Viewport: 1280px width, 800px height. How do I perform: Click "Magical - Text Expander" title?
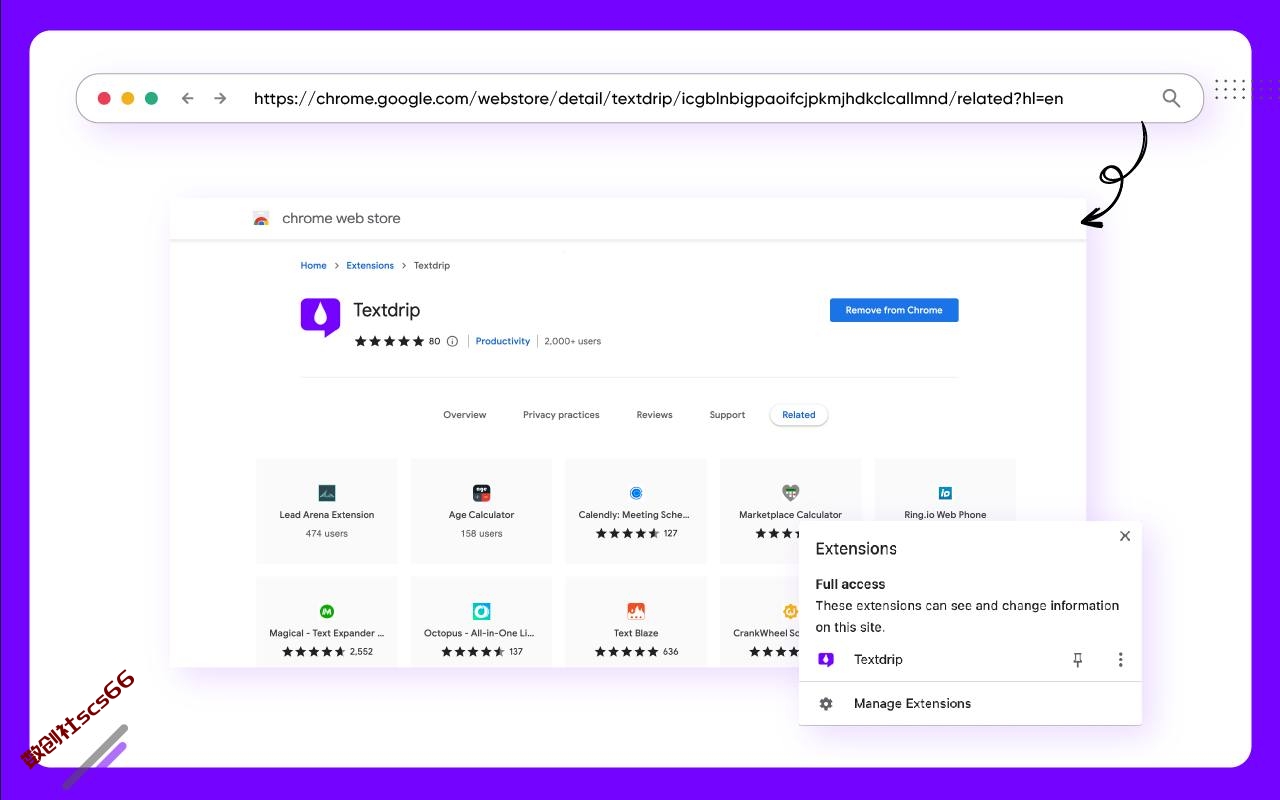(x=327, y=633)
